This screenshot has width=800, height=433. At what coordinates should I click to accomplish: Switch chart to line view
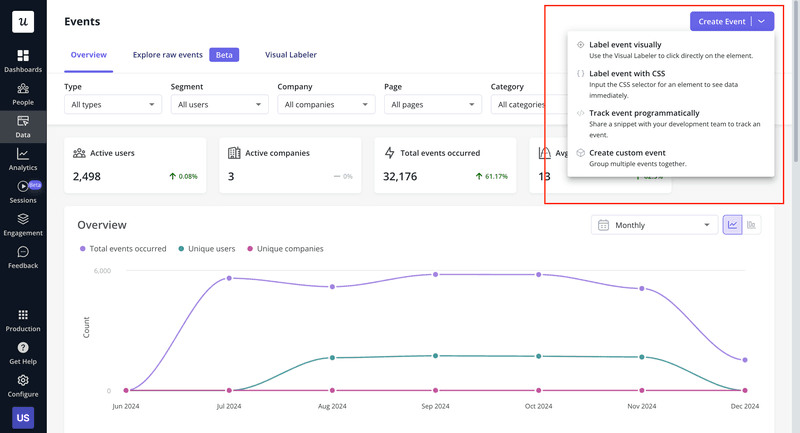click(x=733, y=225)
